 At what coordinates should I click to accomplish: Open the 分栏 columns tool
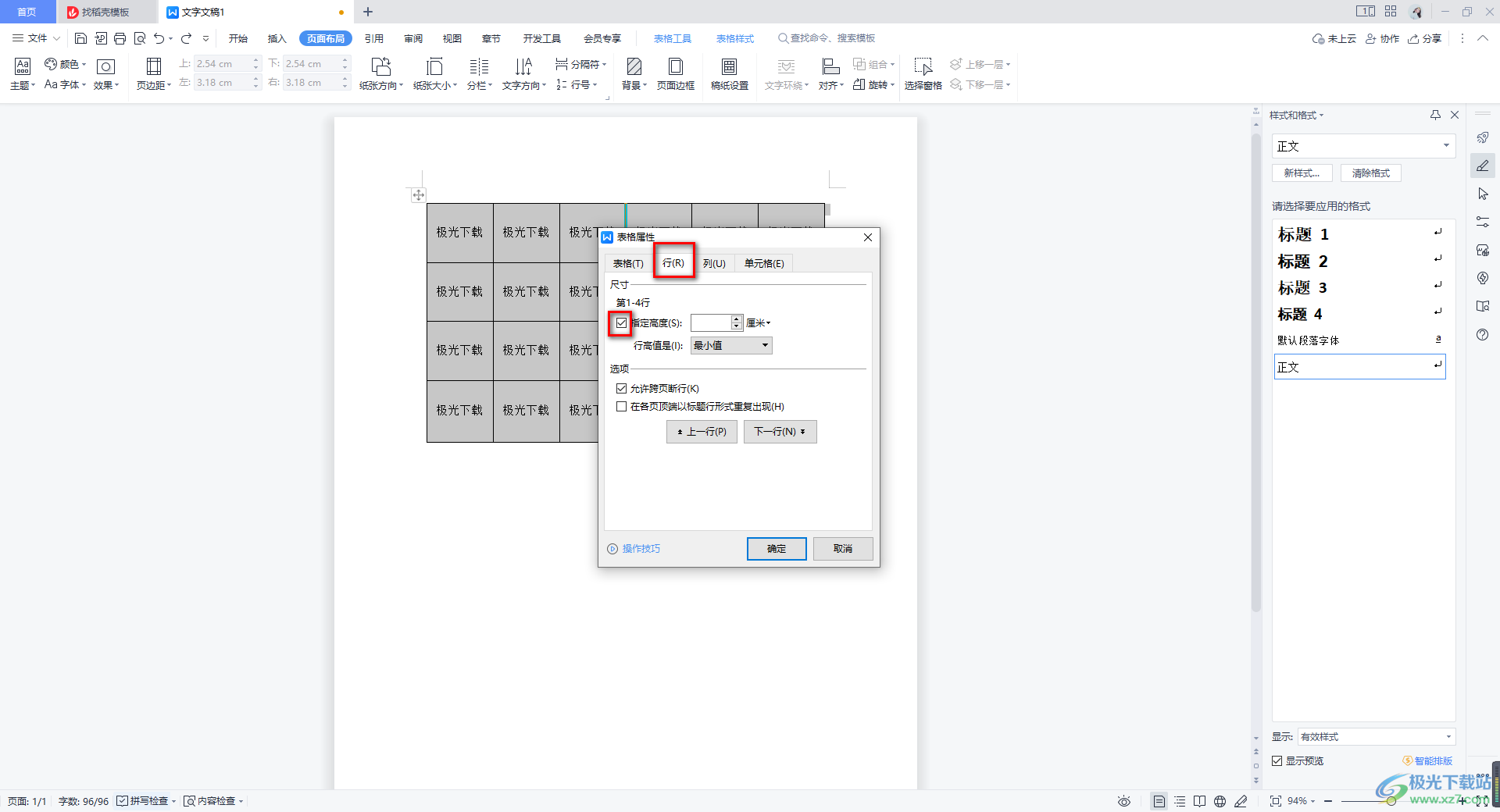coord(479,73)
